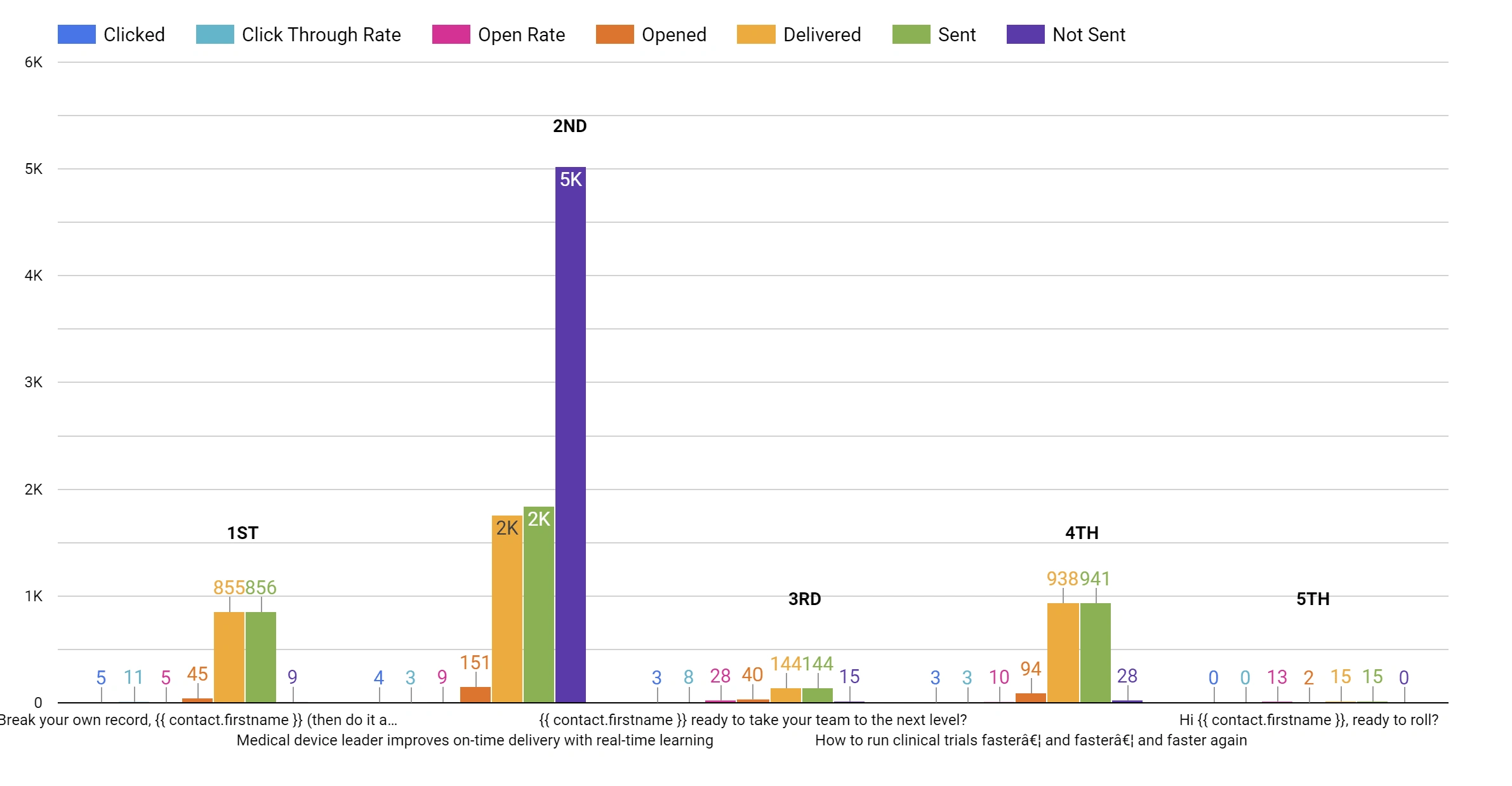Toggle the Delivered series legend label
Image resolution: width=1512 pixels, height=786 pixels.
tap(822, 34)
